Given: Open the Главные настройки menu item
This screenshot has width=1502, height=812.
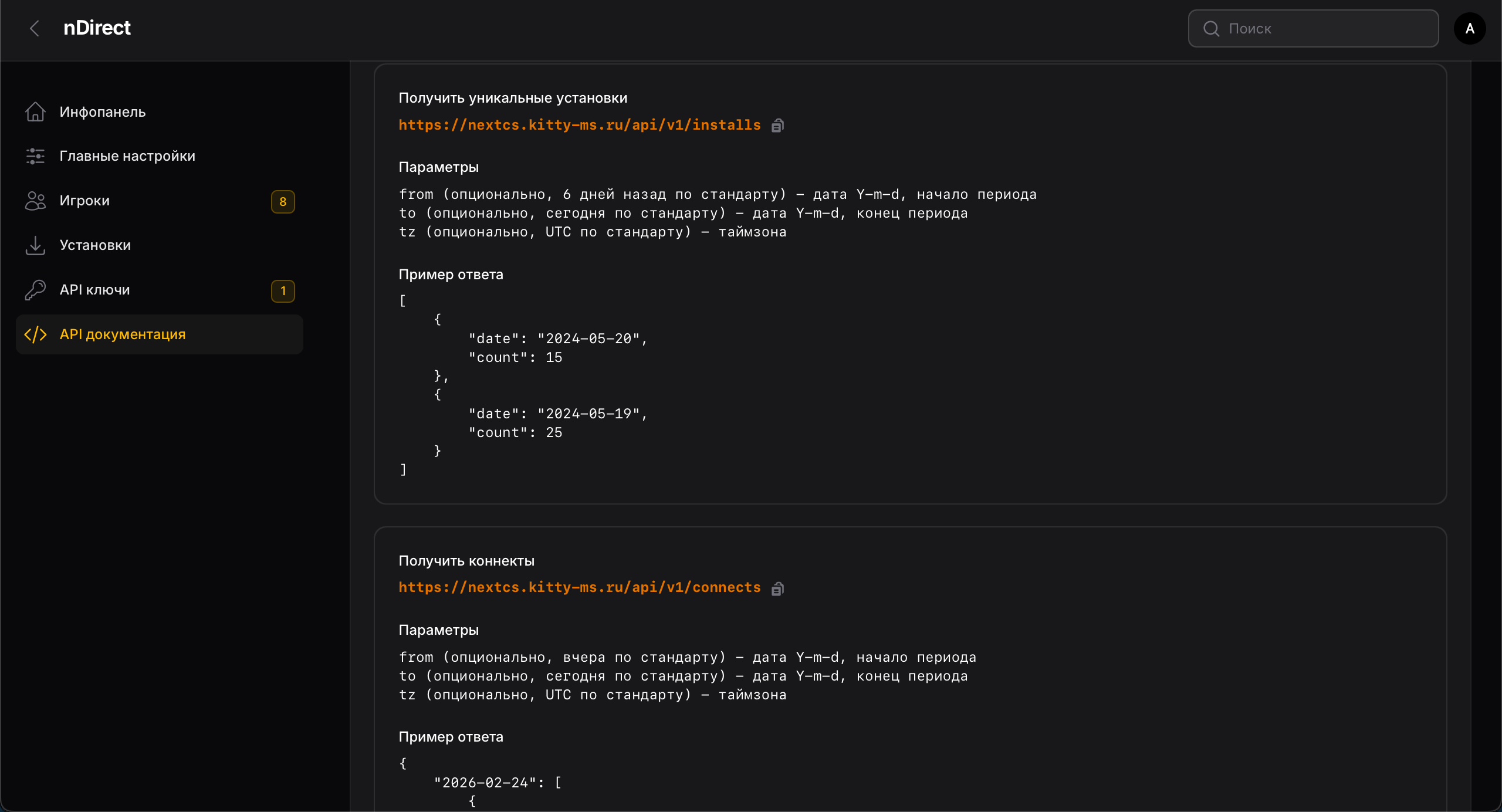Looking at the screenshot, I should point(127,156).
